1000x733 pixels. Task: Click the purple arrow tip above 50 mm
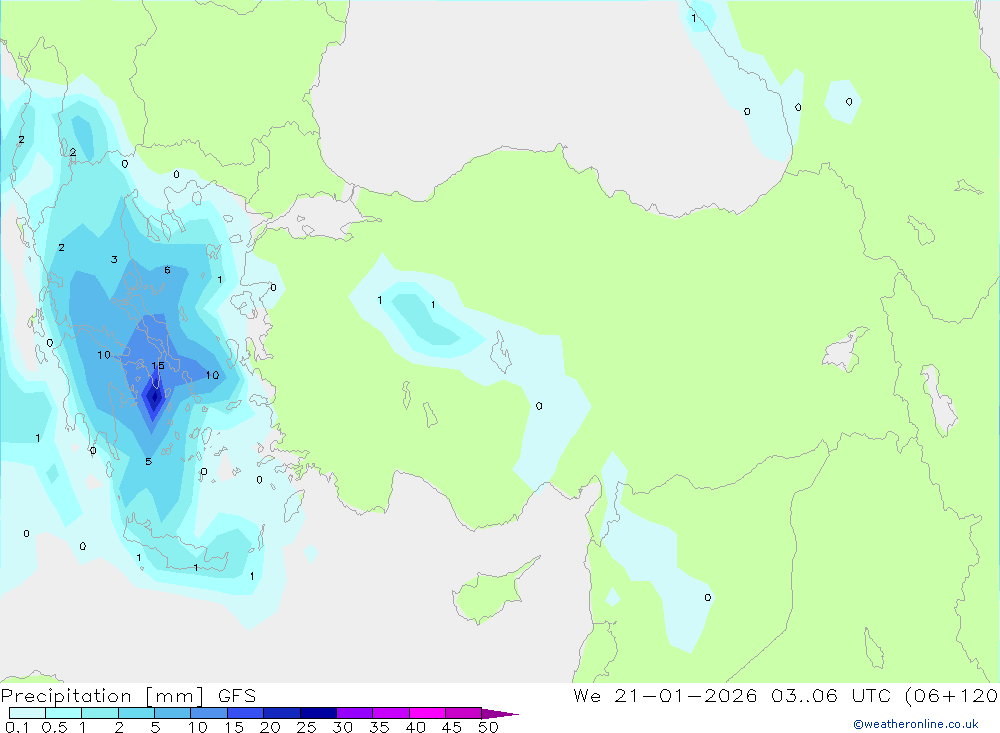coord(499,714)
